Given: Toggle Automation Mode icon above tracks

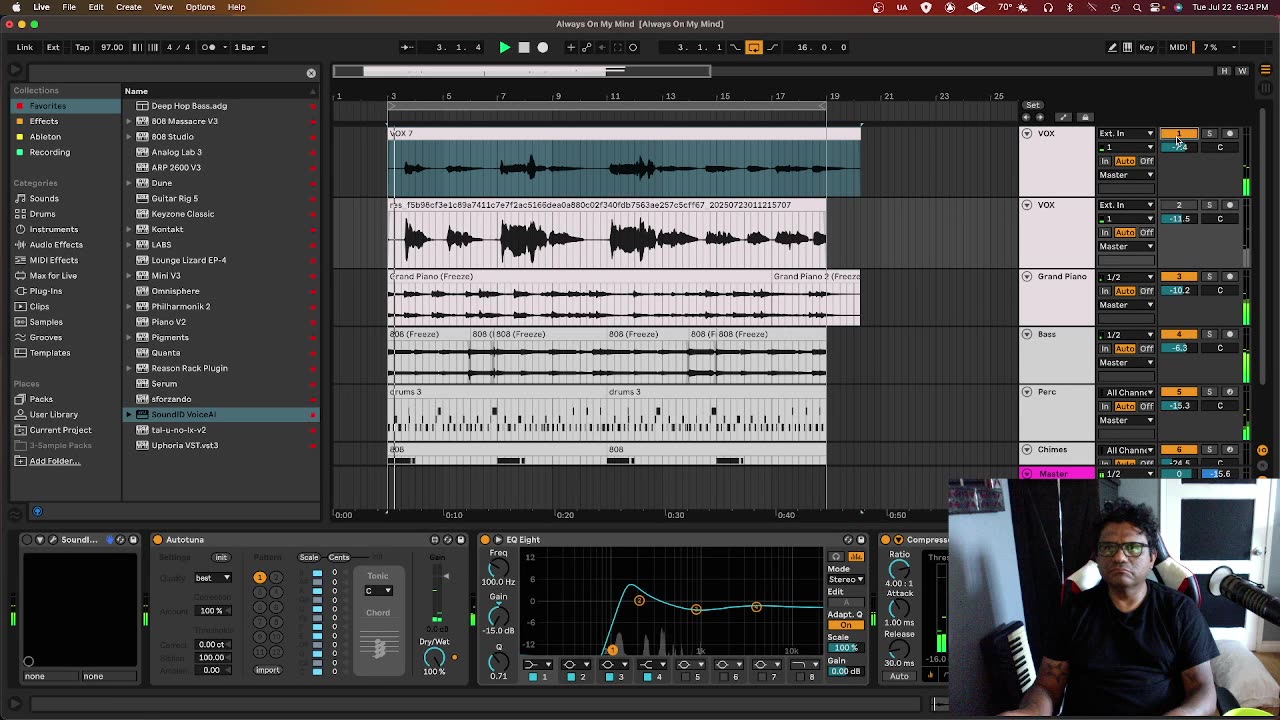Looking at the screenshot, I should (1063, 117).
